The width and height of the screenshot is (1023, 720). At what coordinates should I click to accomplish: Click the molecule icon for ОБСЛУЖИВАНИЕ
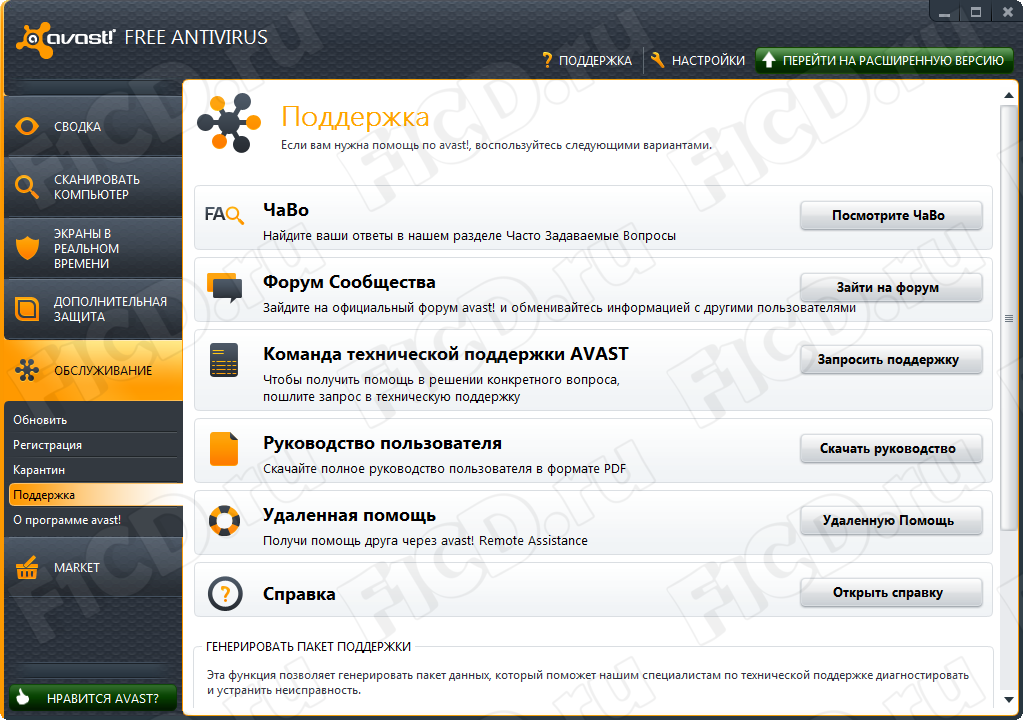[x=27, y=370]
